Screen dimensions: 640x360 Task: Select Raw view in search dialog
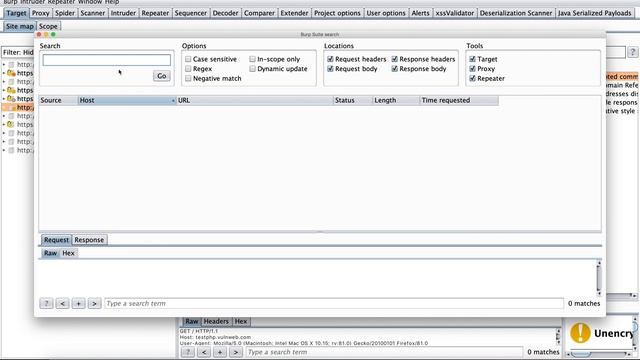click(51, 253)
